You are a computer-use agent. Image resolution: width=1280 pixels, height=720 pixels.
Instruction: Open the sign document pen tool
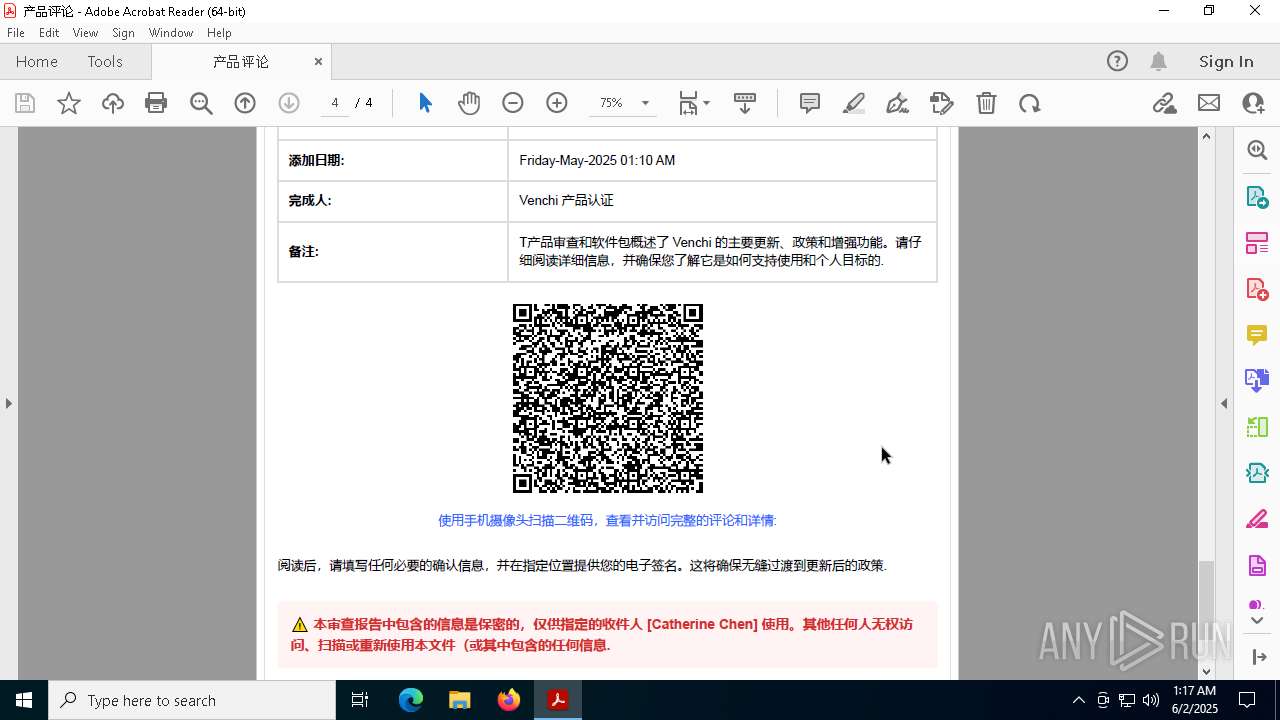tap(897, 103)
